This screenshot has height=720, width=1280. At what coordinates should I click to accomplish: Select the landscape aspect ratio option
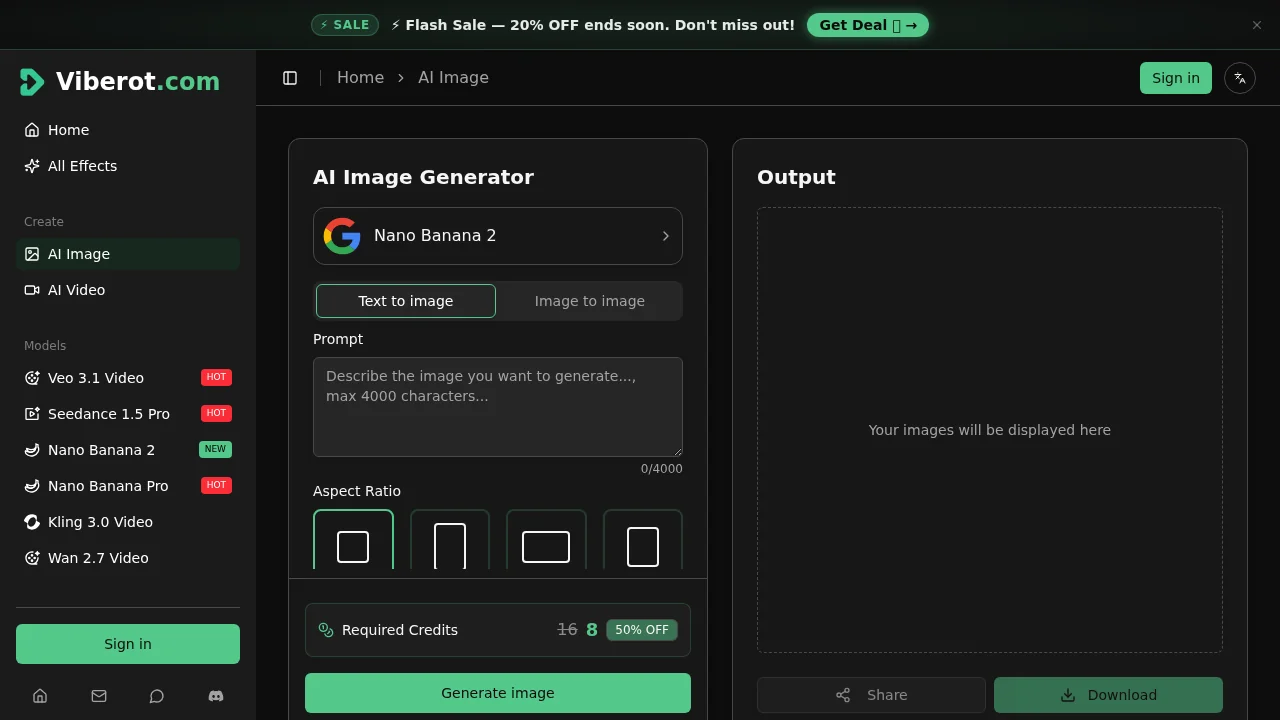[x=546, y=546]
